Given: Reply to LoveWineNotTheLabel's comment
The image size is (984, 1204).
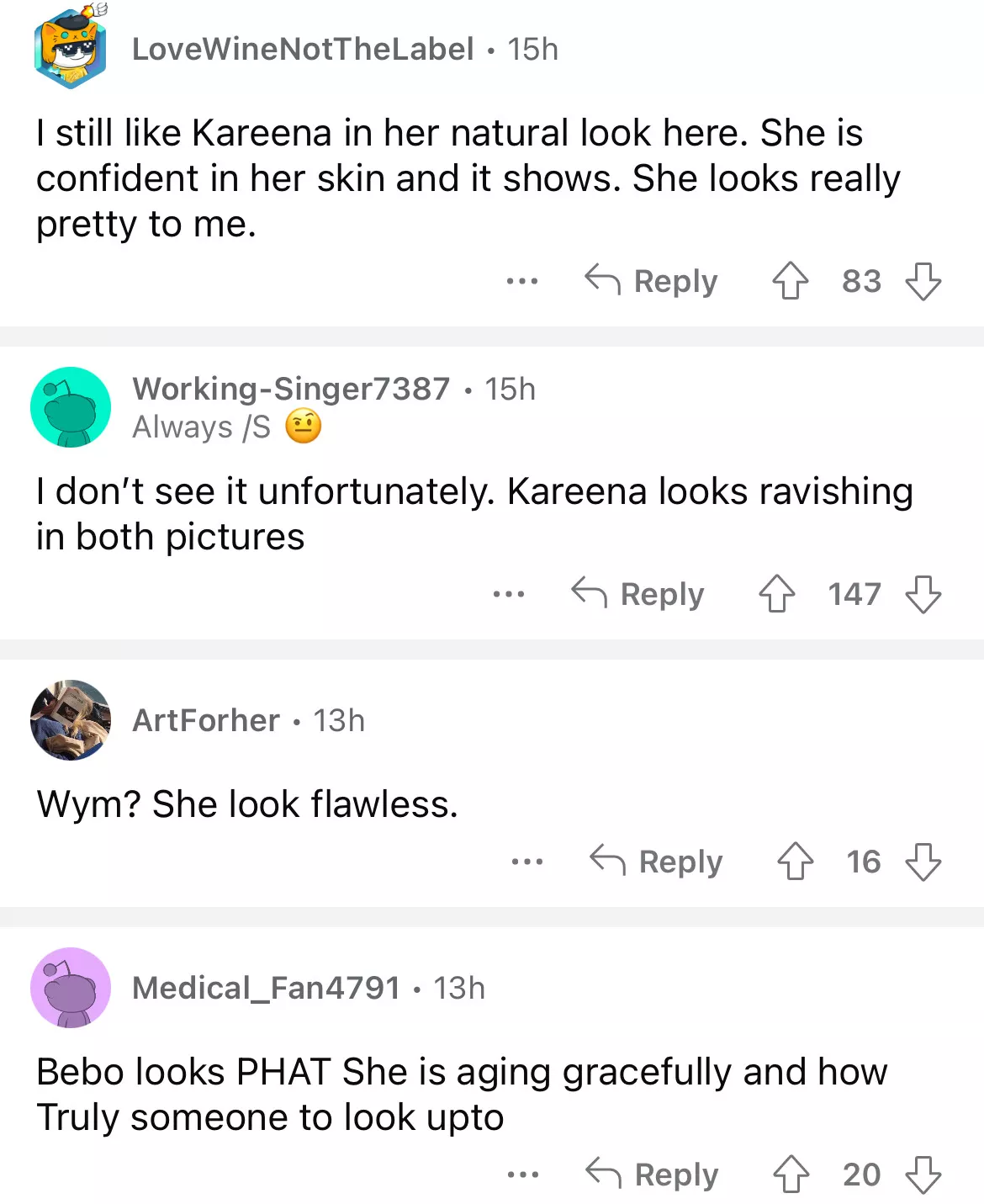Looking at the screenshot, I should click(x=652, y=281).
